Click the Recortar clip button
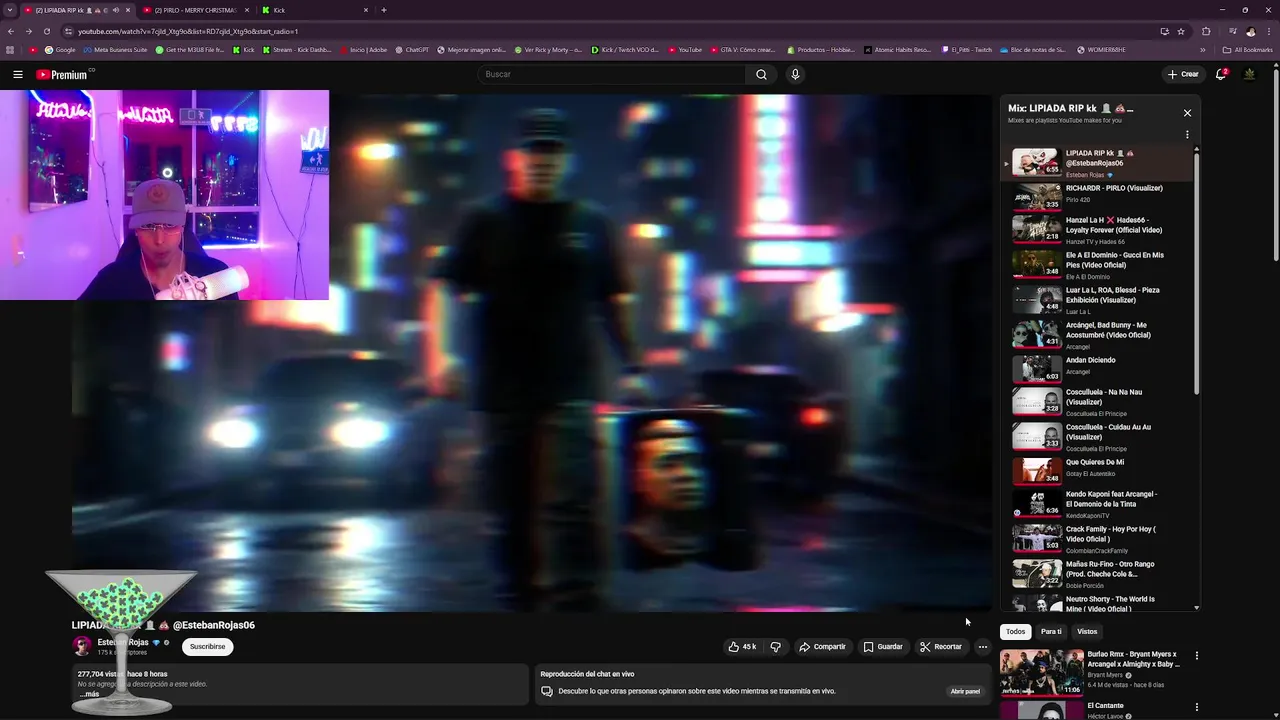Image resolution: width=1280 pixels, height=720 pixels. [x=941, y=647]
